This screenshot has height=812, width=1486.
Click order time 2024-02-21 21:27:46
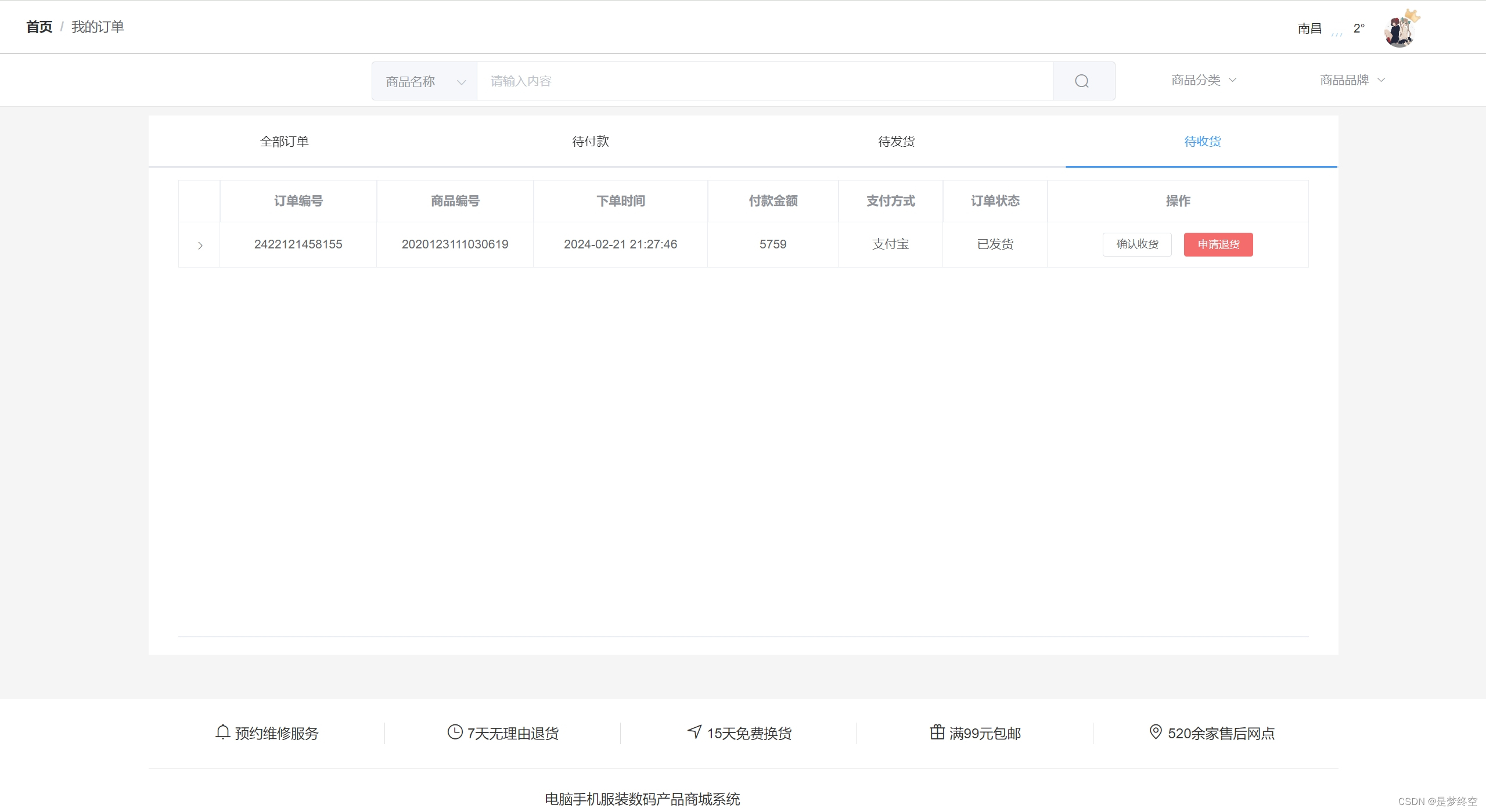pos(620,244)
